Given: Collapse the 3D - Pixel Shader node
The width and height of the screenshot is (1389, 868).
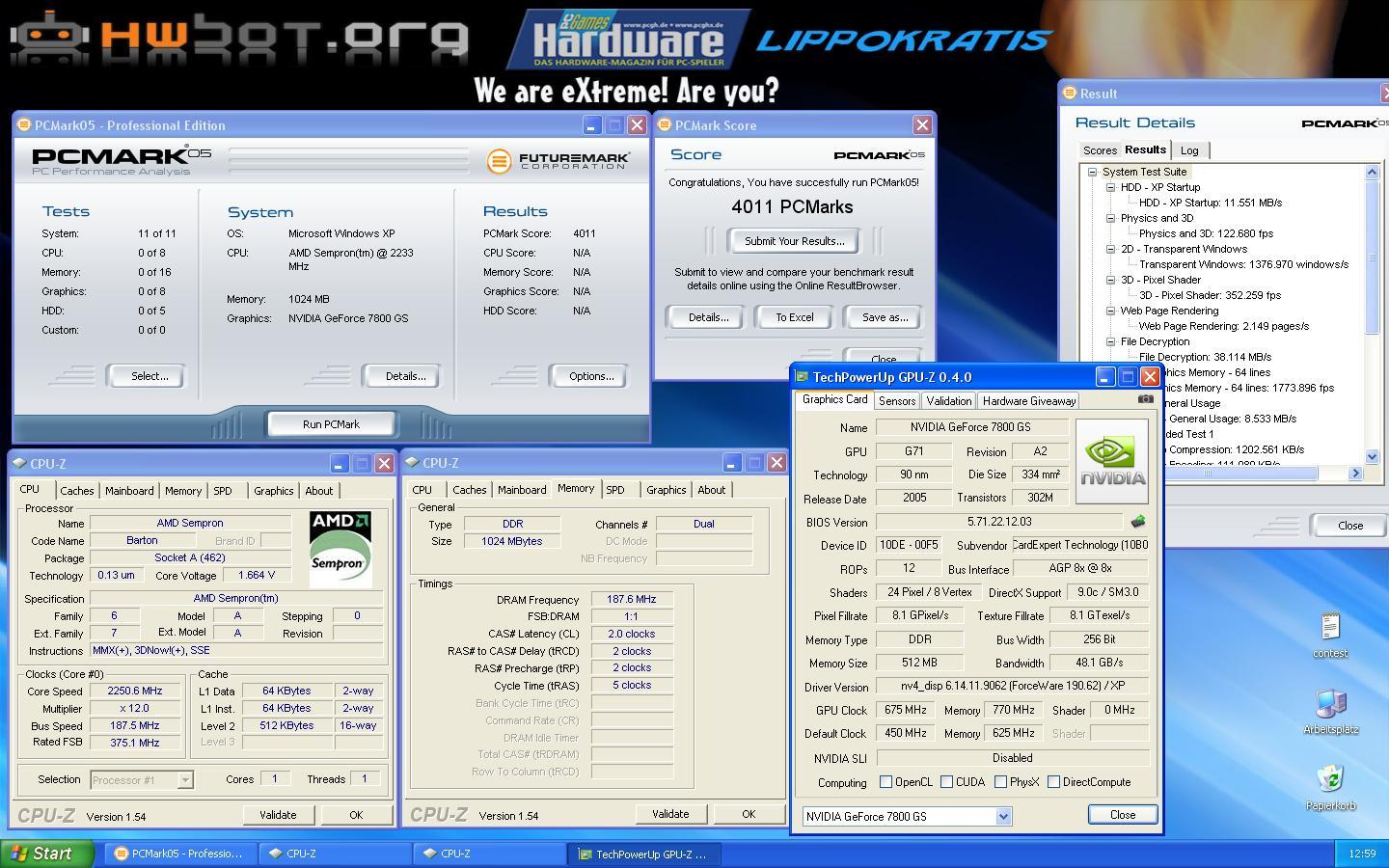Looking at the screenshot, I should pos(1110,280).
